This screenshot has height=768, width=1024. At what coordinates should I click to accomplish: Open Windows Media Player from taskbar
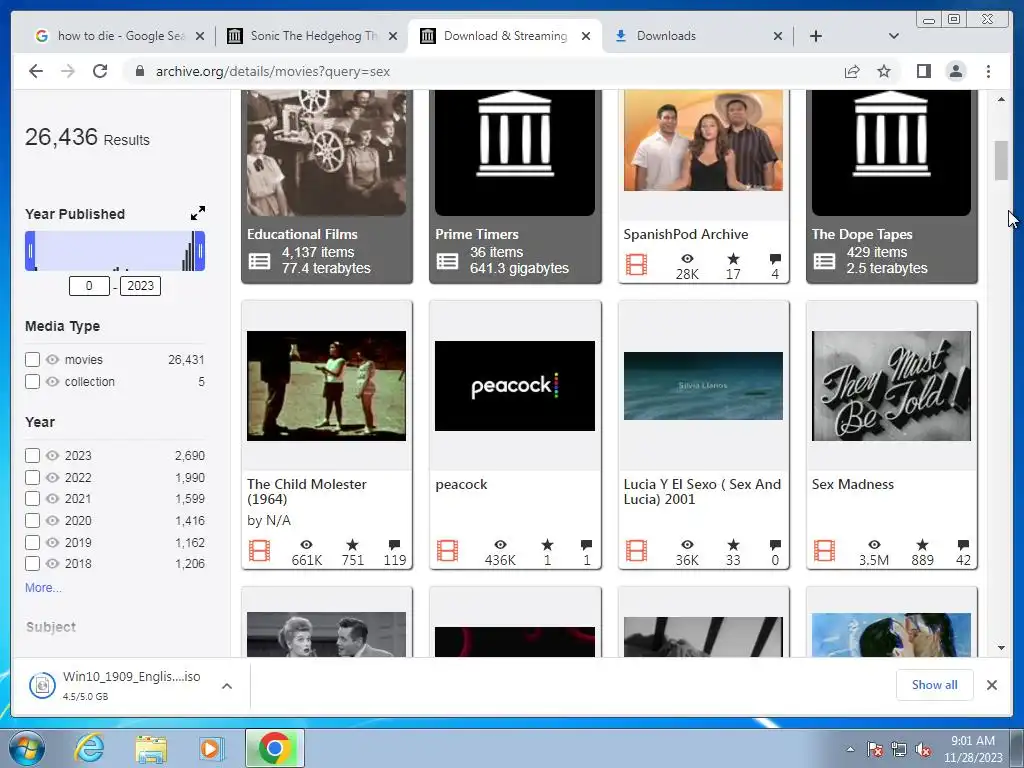[211, 748]
